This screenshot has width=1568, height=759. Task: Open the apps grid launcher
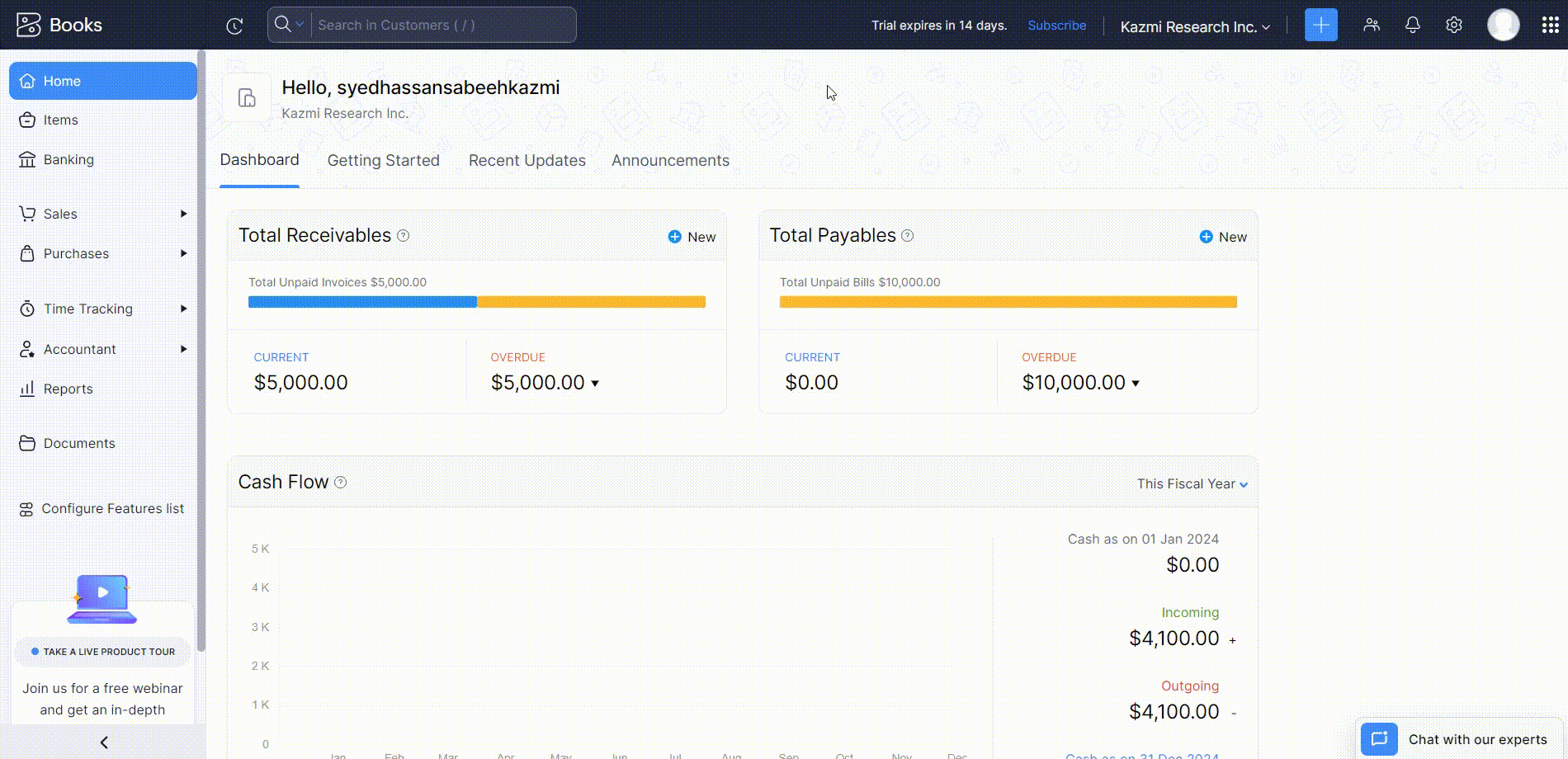[x=1550, y=25]
